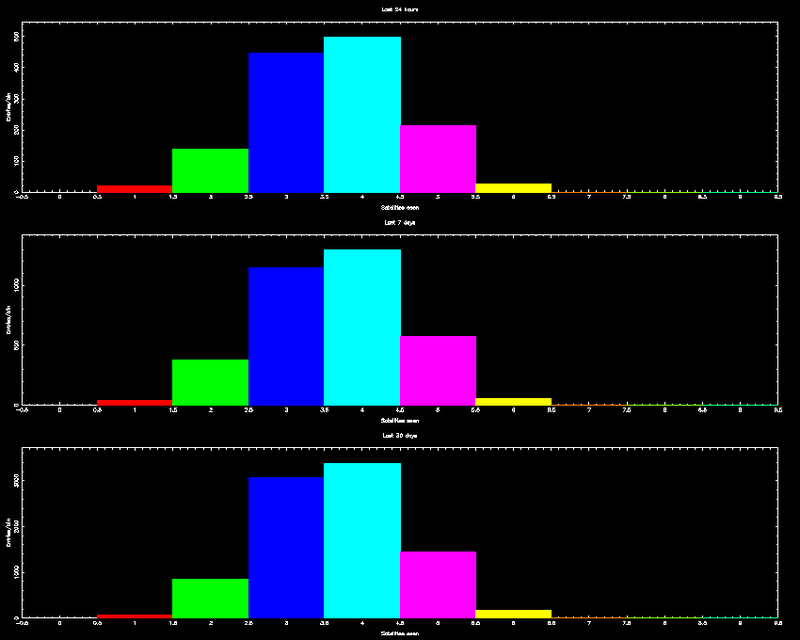Select the blue bar in the bottom histogram
This screenshot has width=800, height=640.
tap(286, 547)
